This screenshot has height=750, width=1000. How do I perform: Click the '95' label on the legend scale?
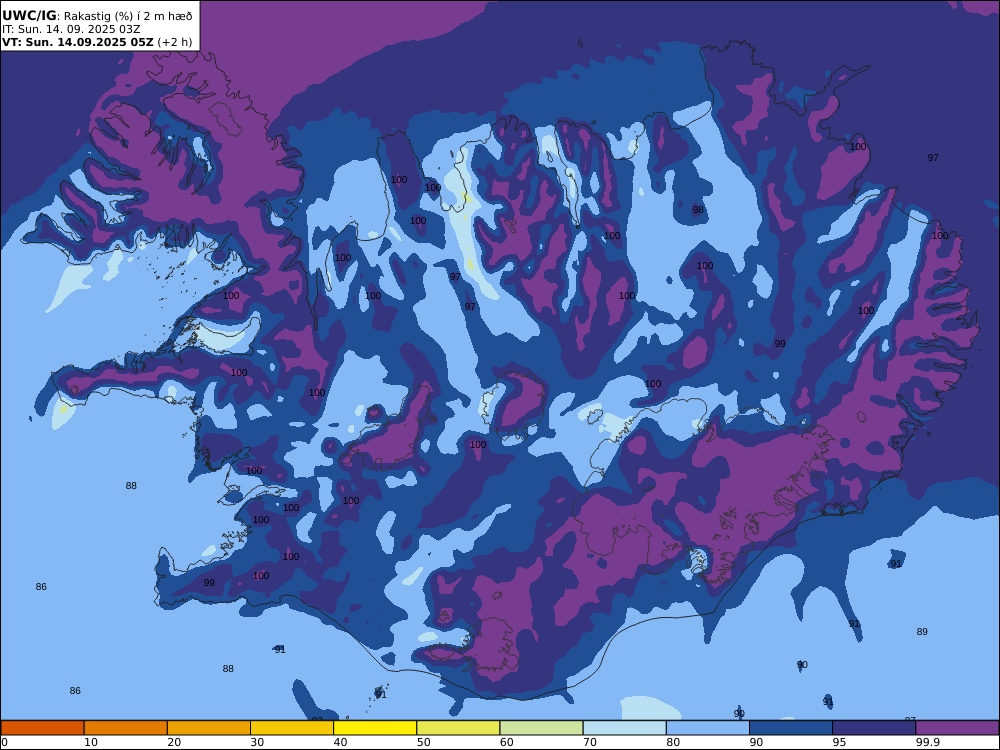pyautogui.click(x=841, y=742)
